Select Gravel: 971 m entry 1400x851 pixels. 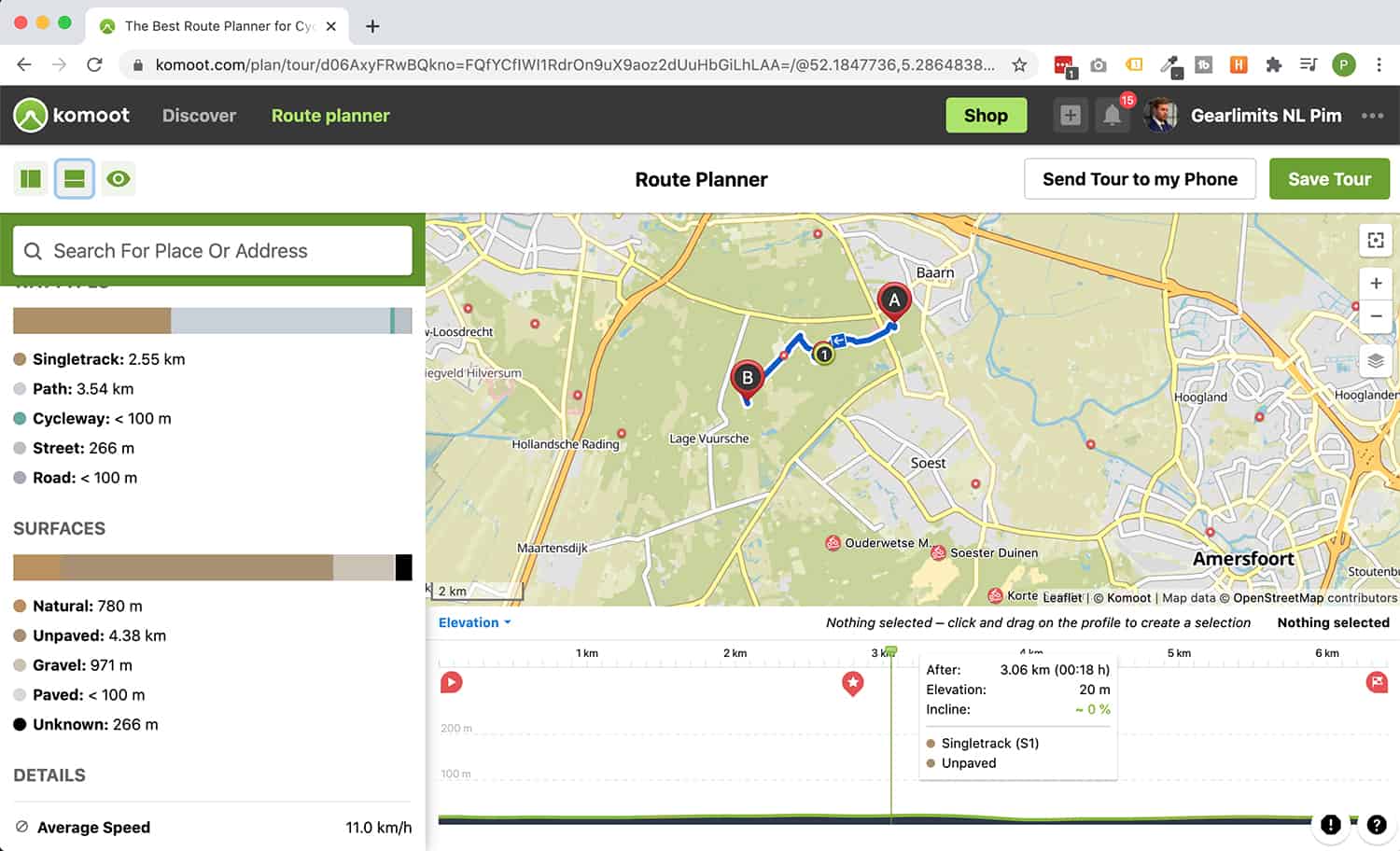point(73,666)
